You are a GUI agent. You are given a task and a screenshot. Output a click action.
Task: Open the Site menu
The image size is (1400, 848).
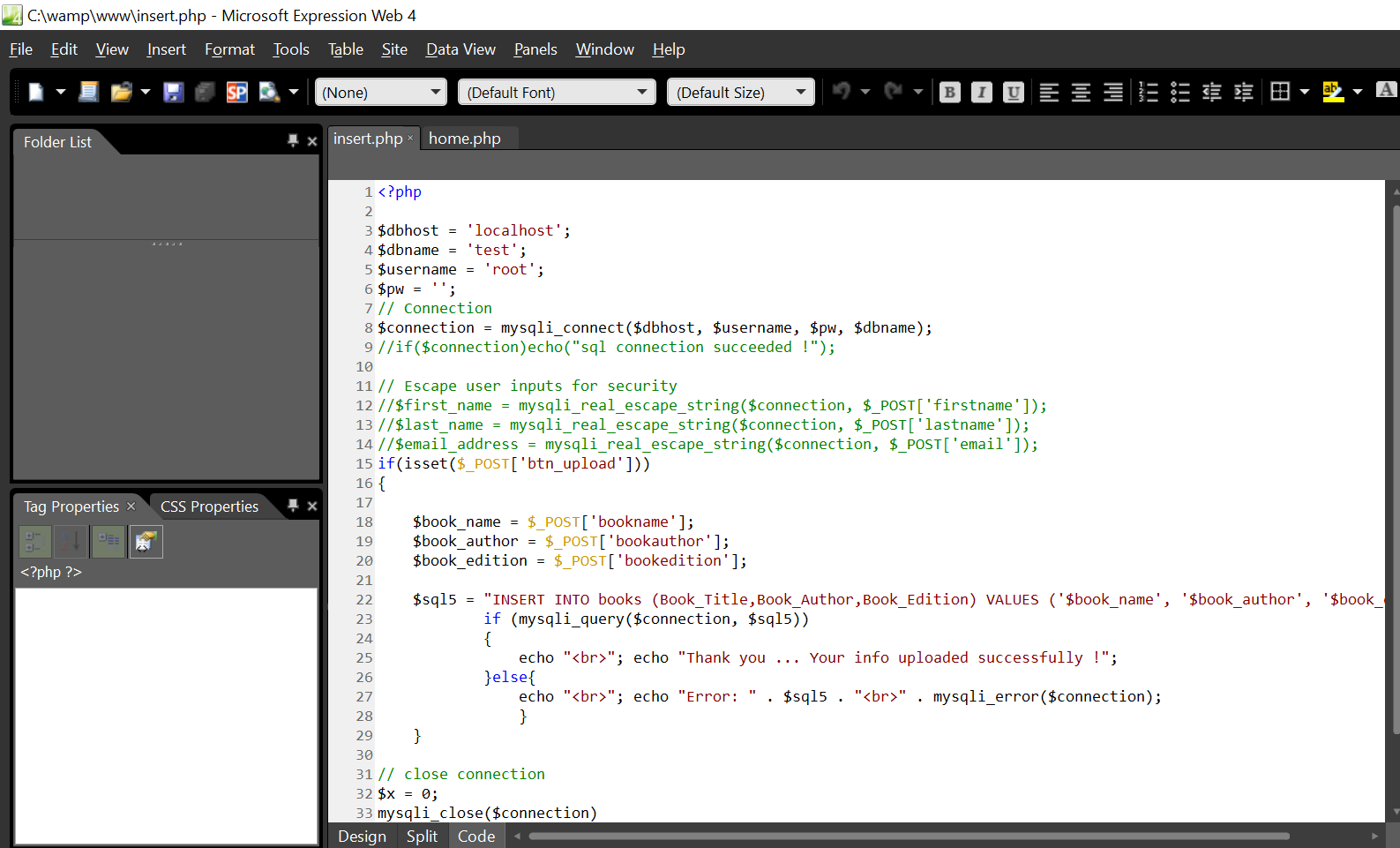coord(394,49)
